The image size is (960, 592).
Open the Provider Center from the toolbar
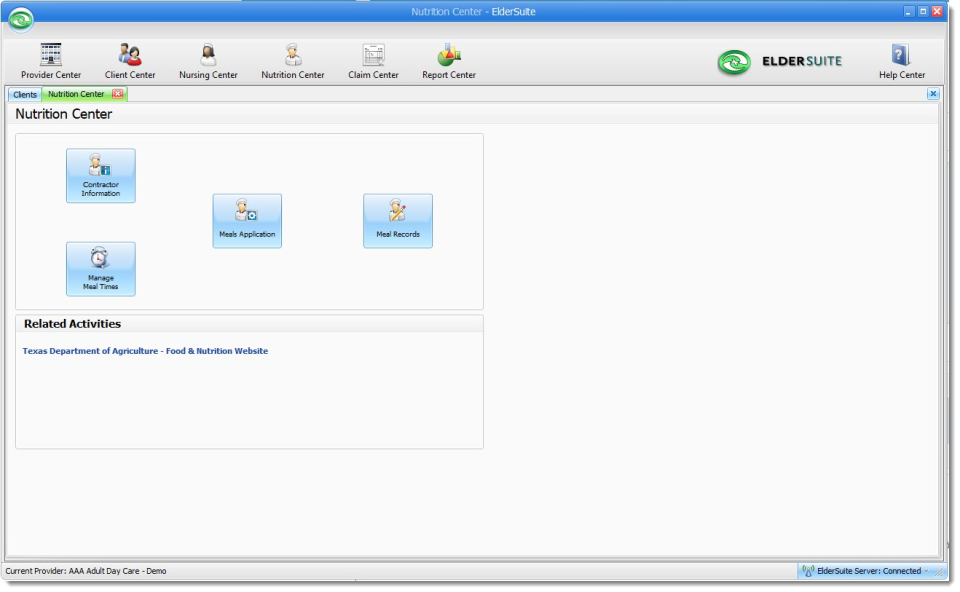click(50, 58)
